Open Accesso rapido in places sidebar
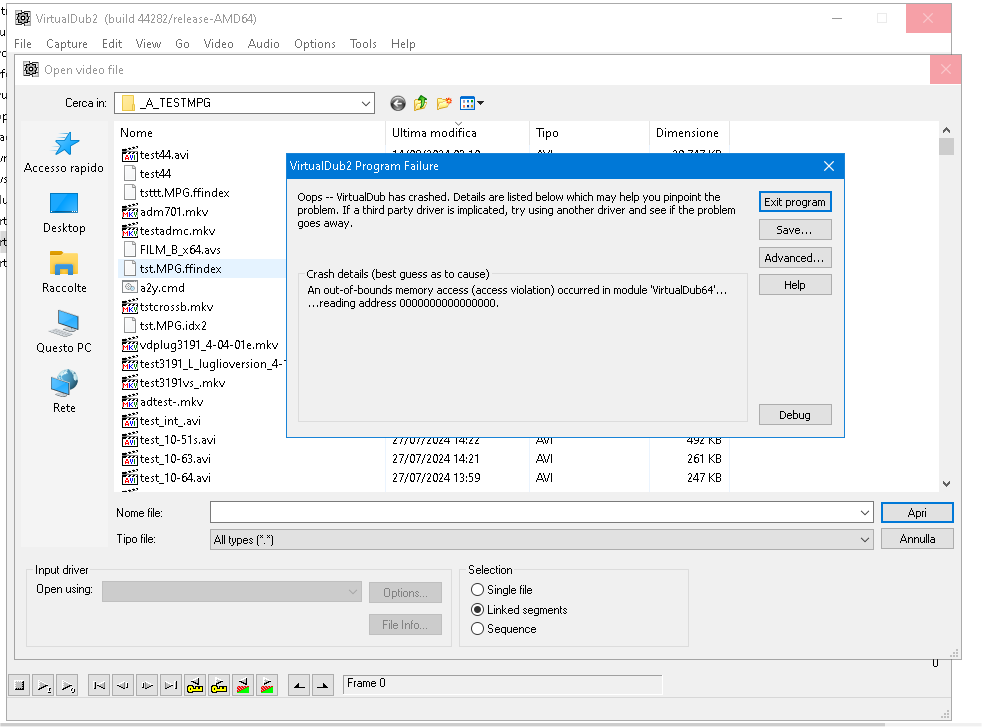982x727 pixels. (64, 153)
